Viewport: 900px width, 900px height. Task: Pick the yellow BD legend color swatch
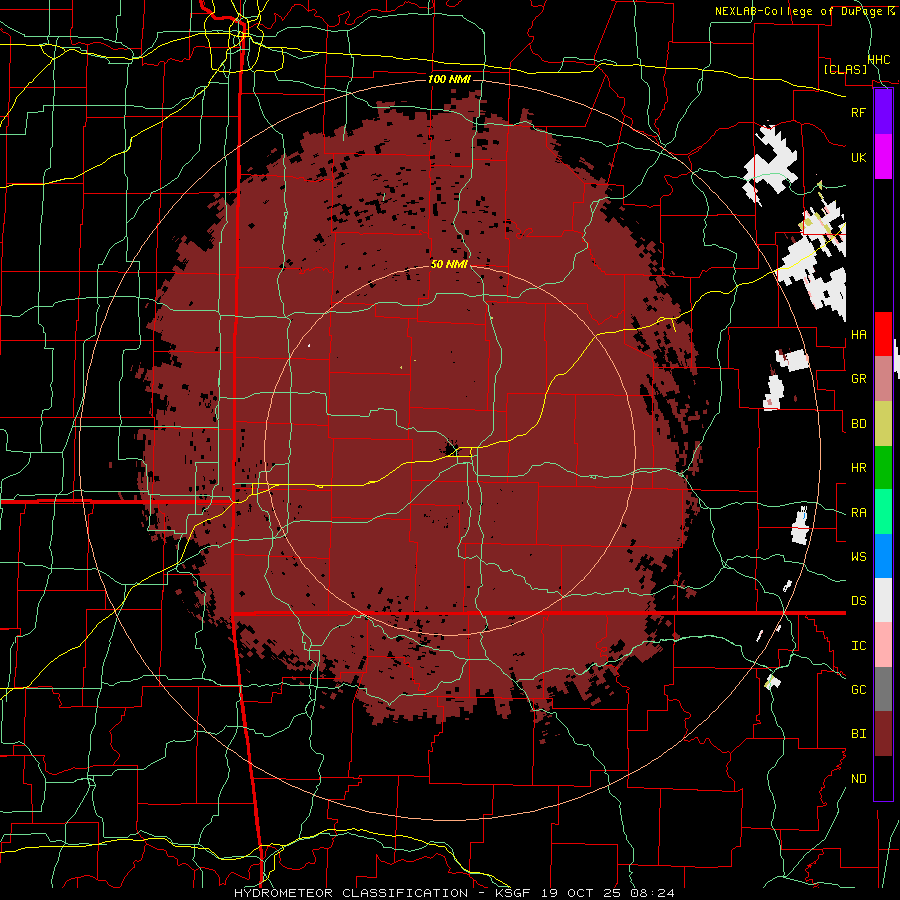883,424
